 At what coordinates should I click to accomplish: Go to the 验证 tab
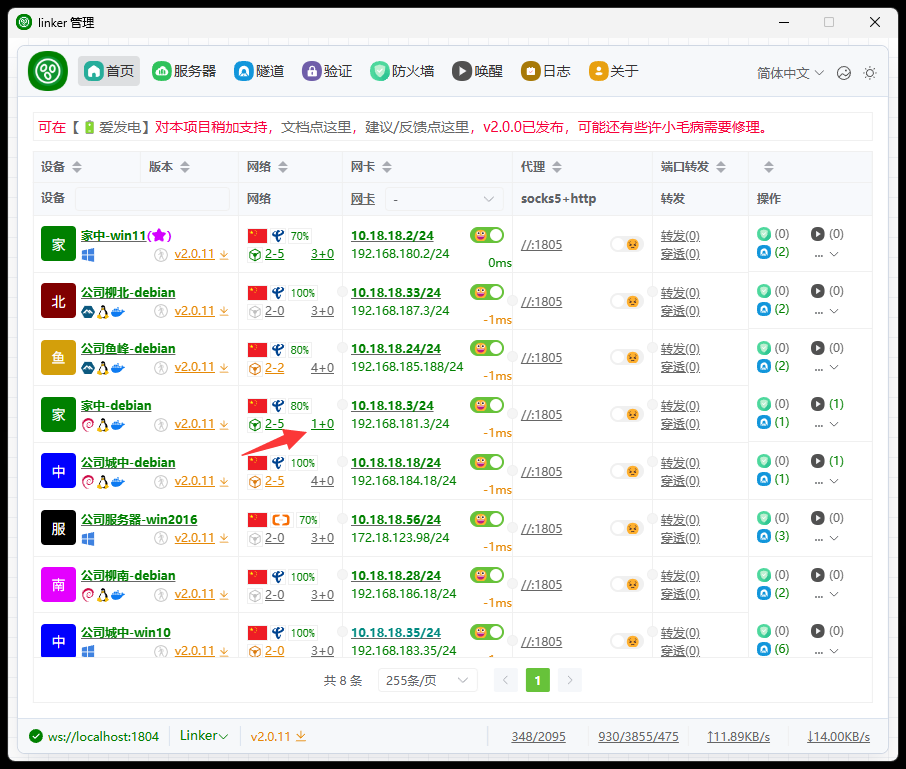[x=328, y=71]
